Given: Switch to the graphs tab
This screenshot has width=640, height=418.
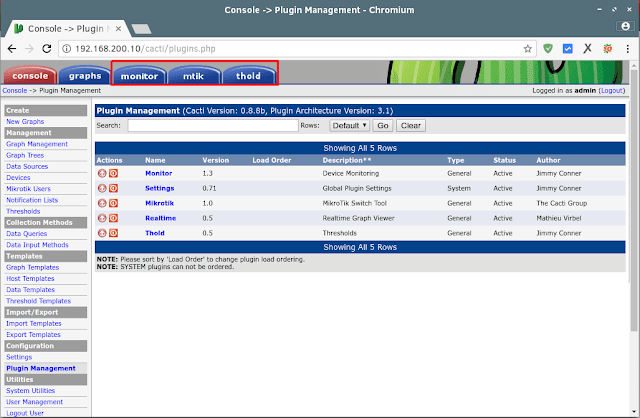Looking at the screenshot, I should [x=85, y=76].
